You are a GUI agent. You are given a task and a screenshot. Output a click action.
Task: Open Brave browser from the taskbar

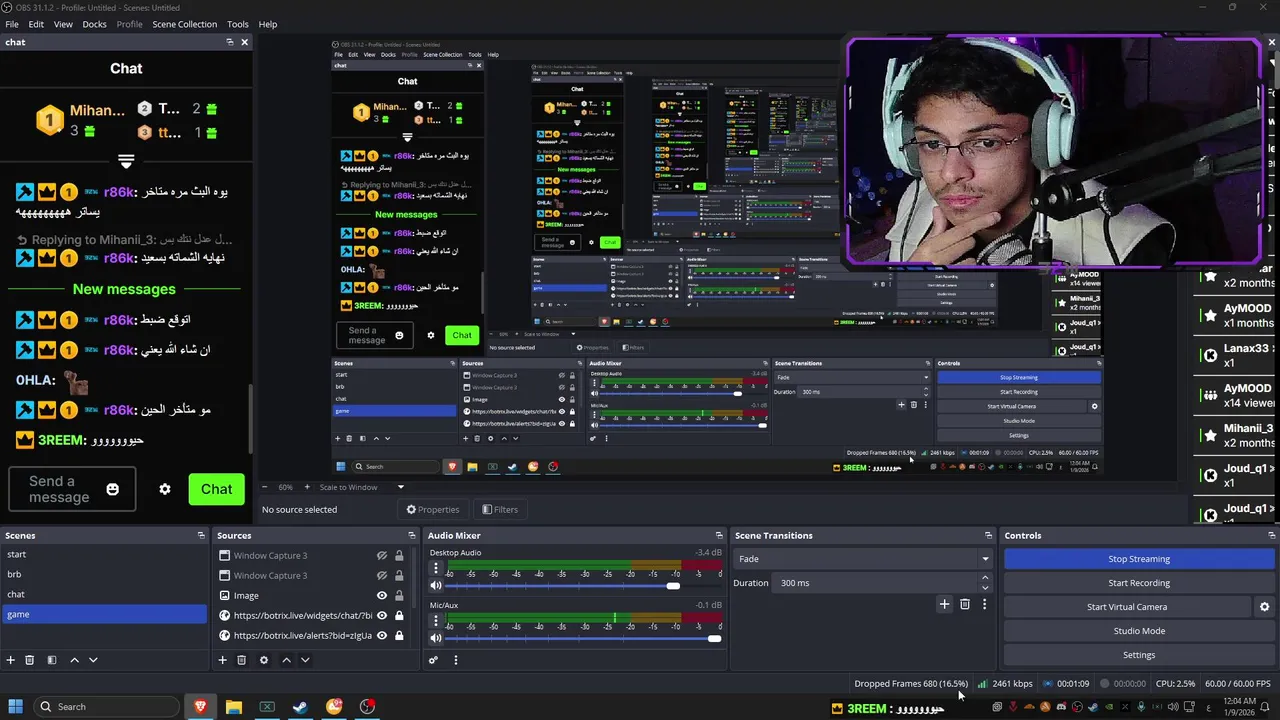click(200, 706)
